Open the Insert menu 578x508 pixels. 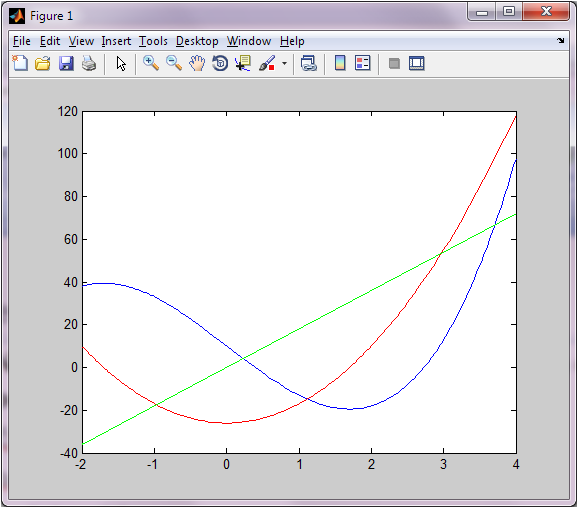(x=116, y=41)
